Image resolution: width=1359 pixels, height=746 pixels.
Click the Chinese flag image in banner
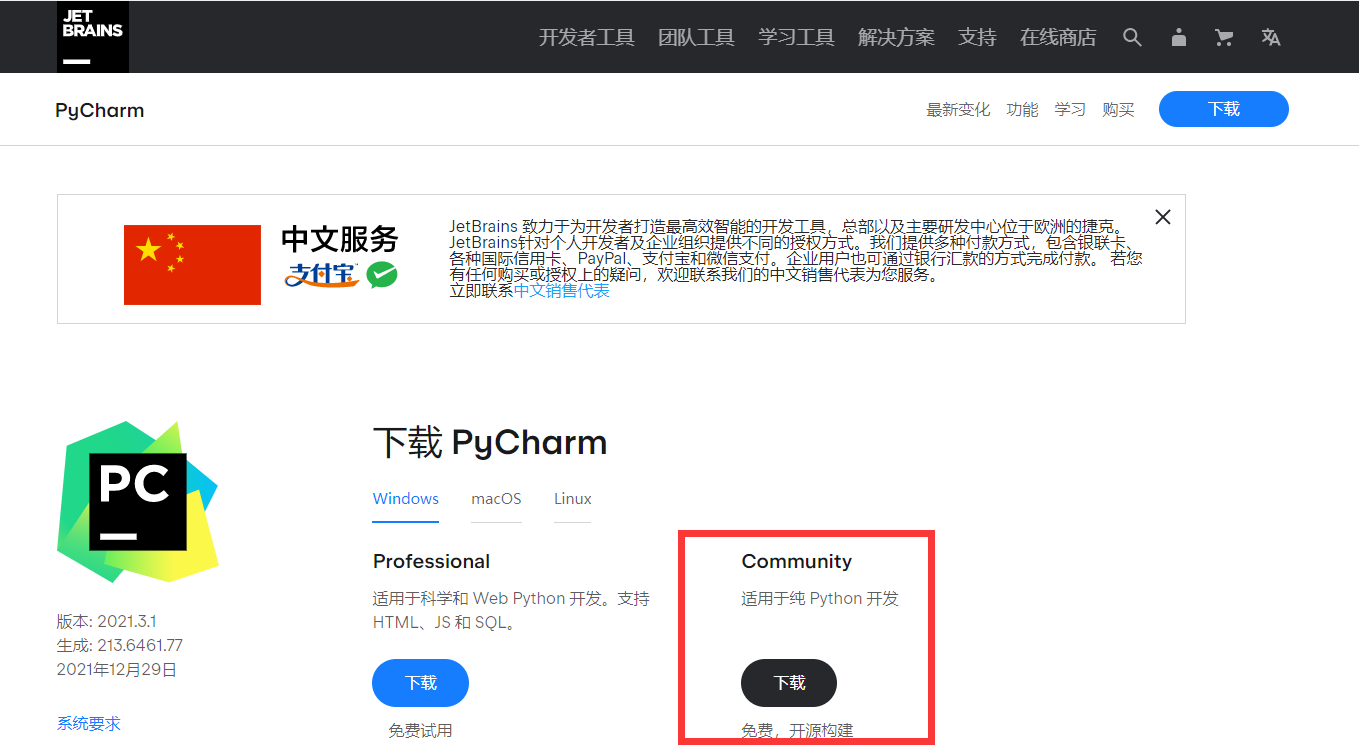point(192,264)
